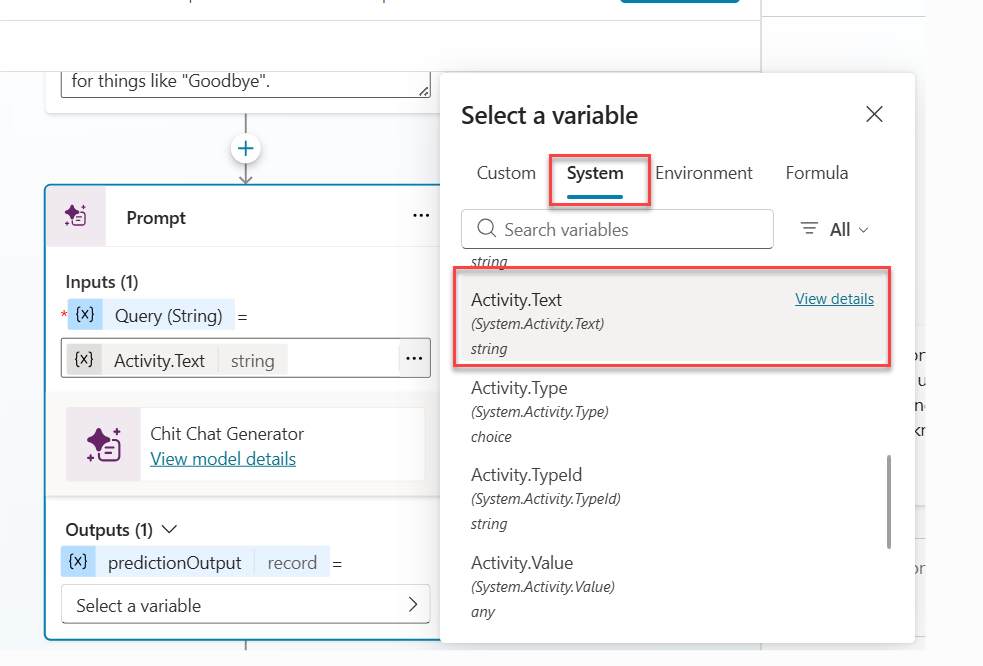Click the predictionOutput variable icon

click(78, 562)
